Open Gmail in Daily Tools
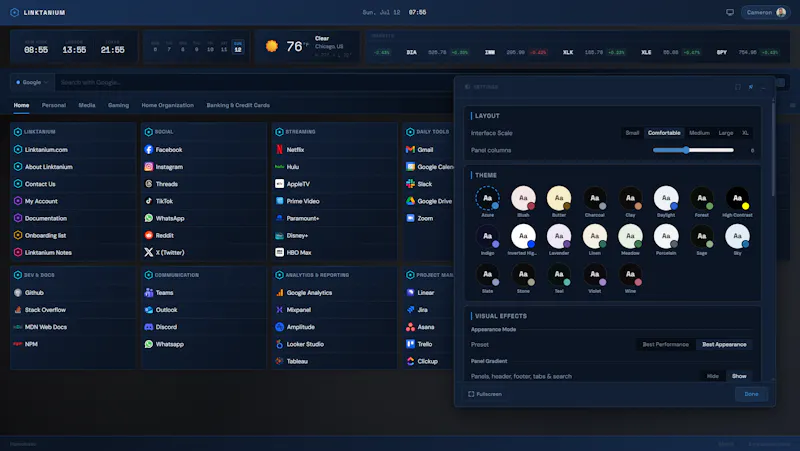800x451 pixels. coord(419,149)
